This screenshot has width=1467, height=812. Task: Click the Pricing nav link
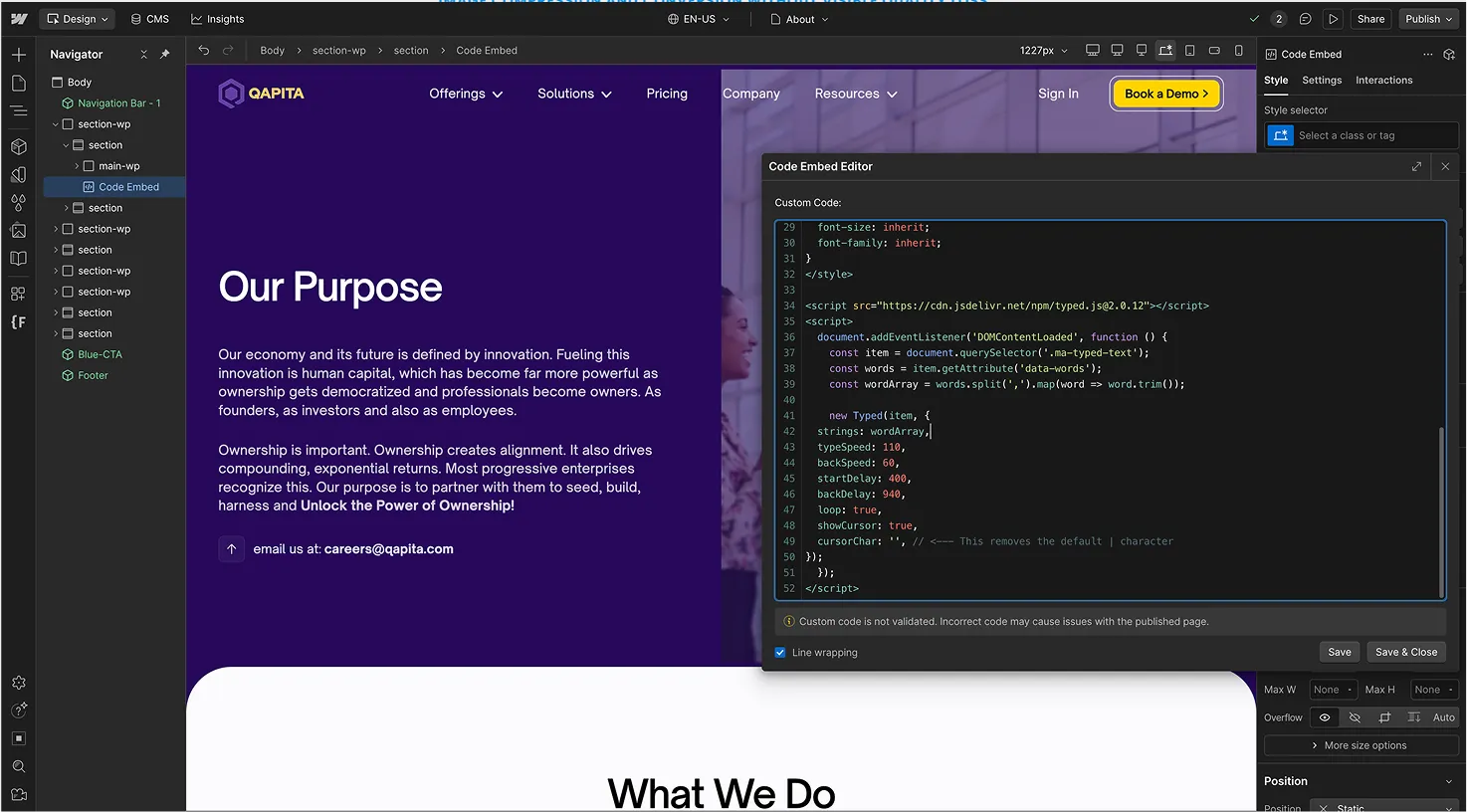click(x=667, y=94)
